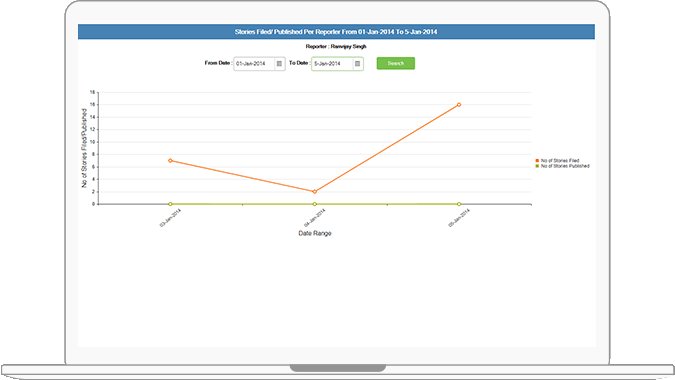Open the To Date calendar picker icon

357,64
